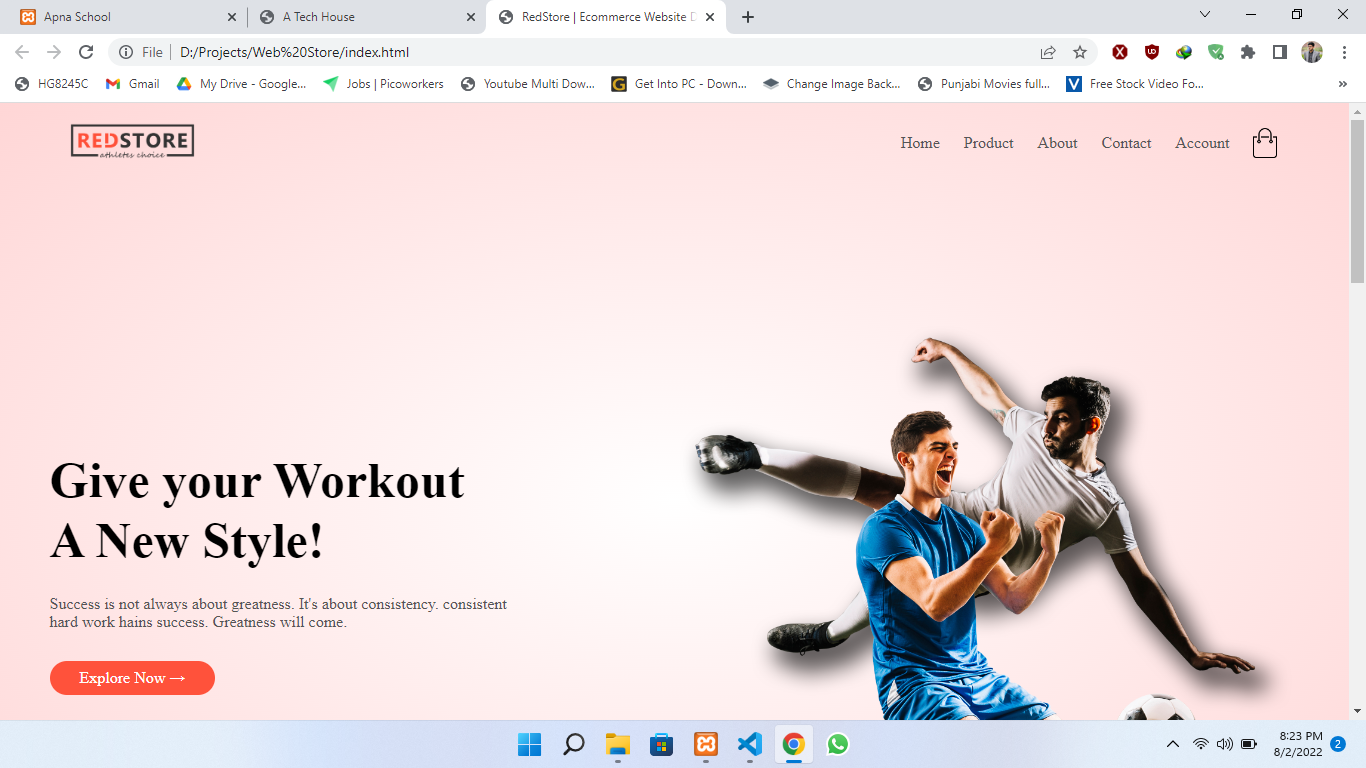
Task: Switch to the A Tech House tab
Action: [367, 17]
